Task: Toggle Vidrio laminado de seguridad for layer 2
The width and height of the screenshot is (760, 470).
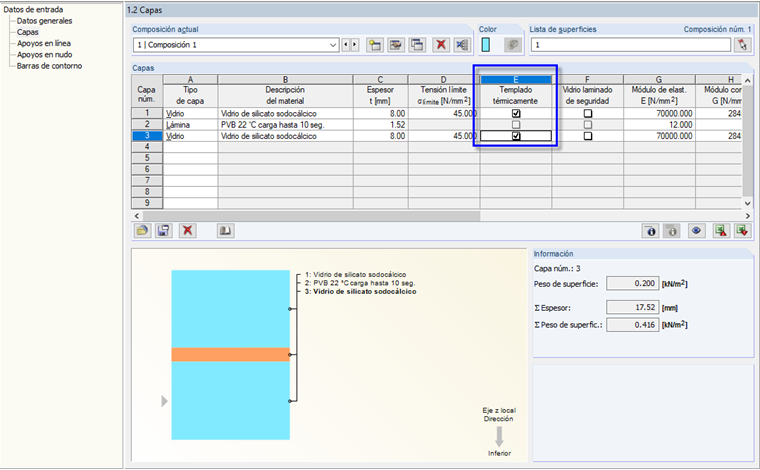Action: (x=588, y=125)
